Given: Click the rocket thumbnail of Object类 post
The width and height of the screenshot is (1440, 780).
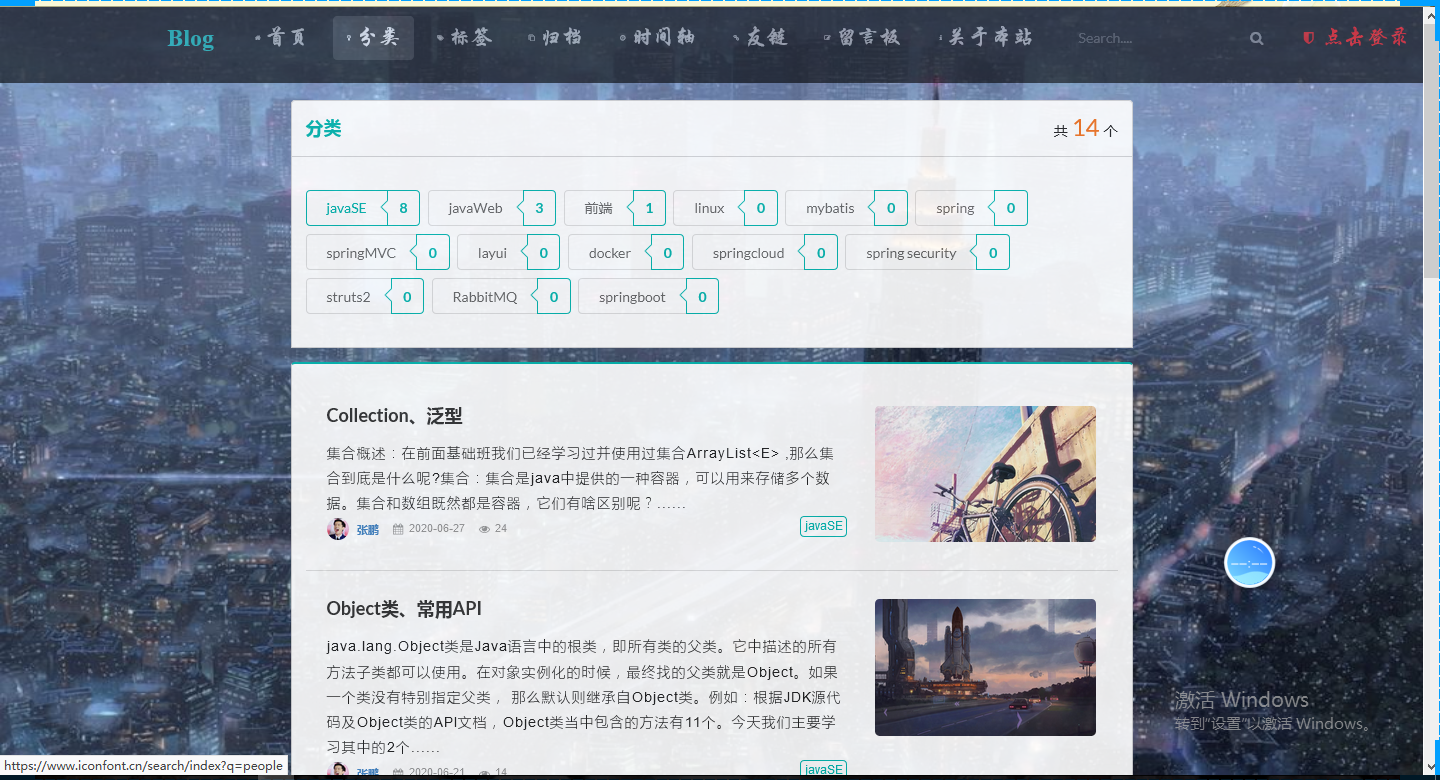Looking at the screenshot, I should (x=985, y=667).
